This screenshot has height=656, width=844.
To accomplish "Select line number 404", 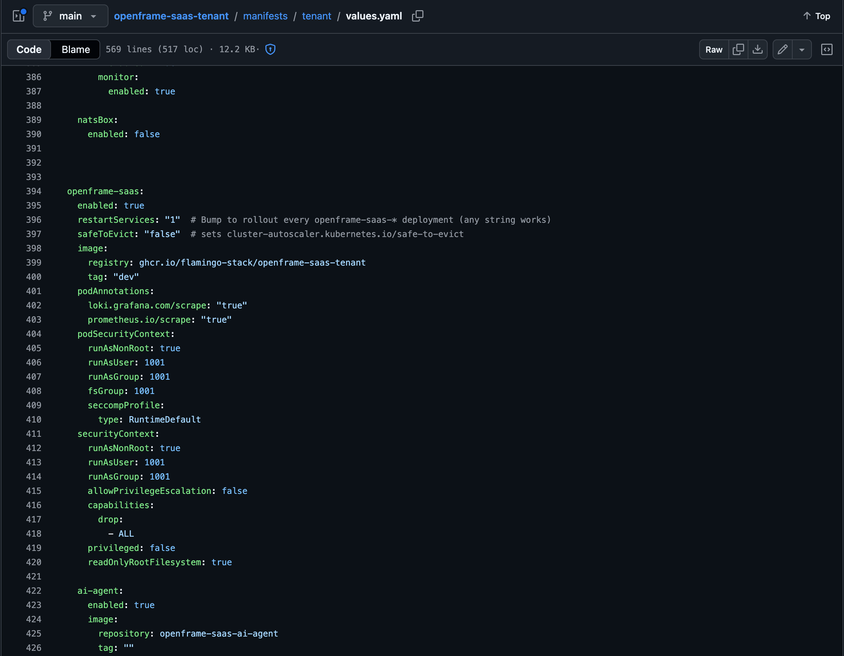I will pyautogui.click(x=33, y=334).
